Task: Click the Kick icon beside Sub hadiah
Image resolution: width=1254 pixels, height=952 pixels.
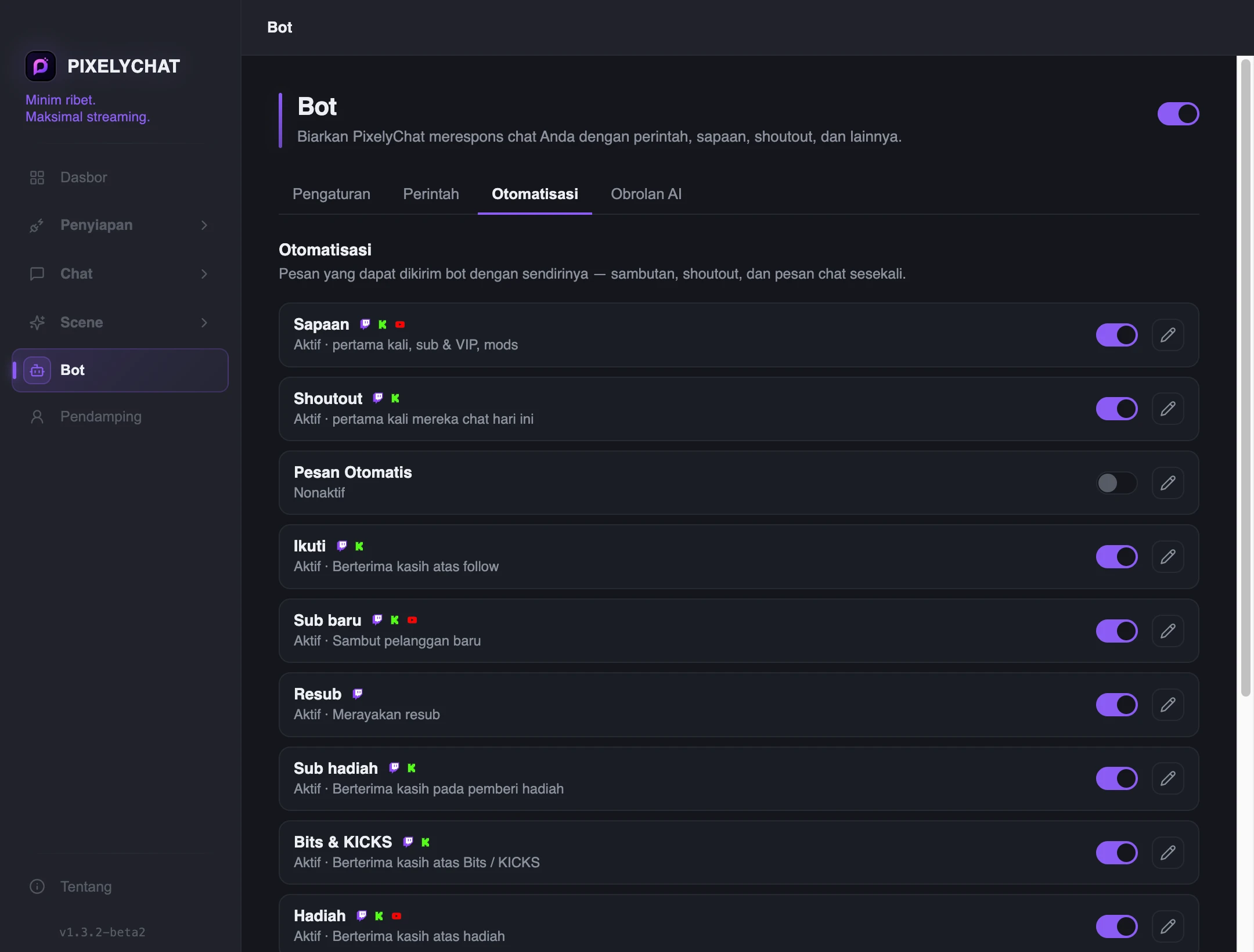Action: coord(412,768)
